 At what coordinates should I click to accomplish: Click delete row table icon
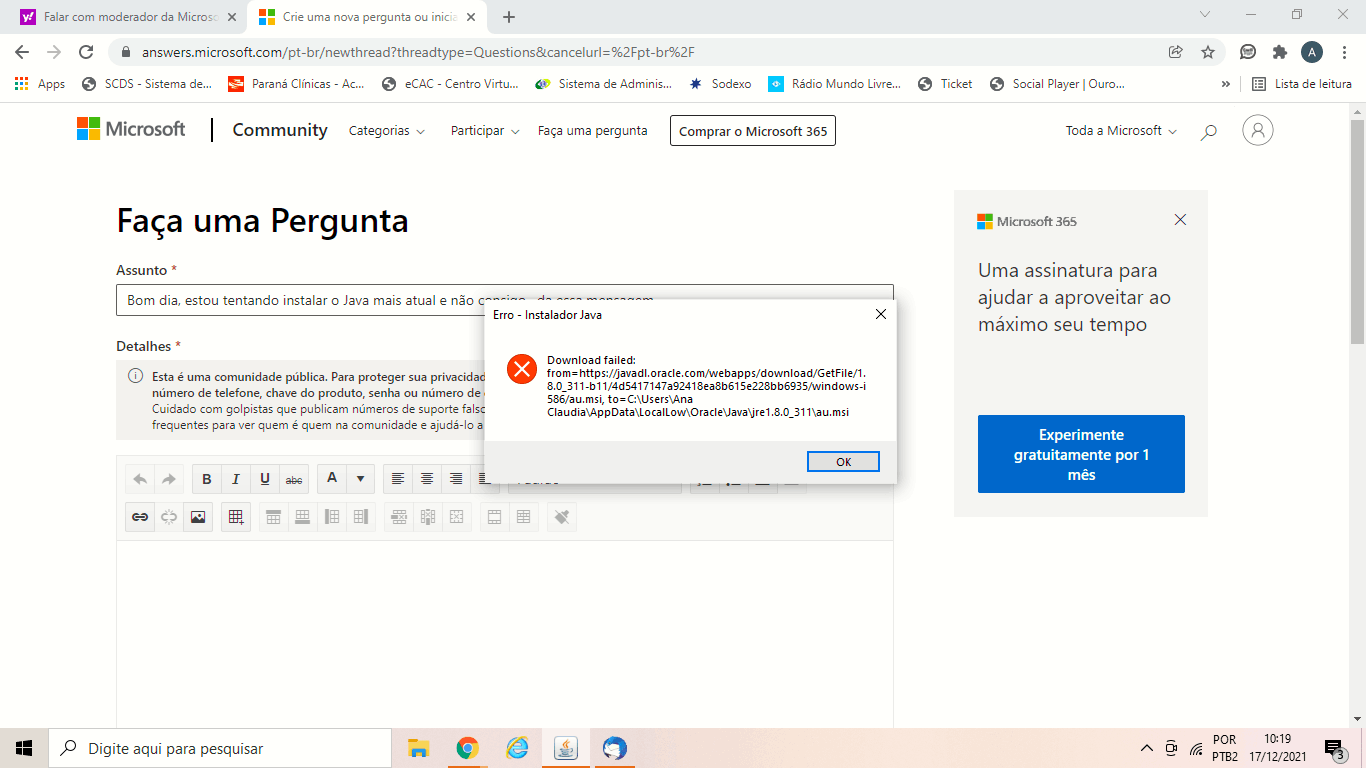399,517
